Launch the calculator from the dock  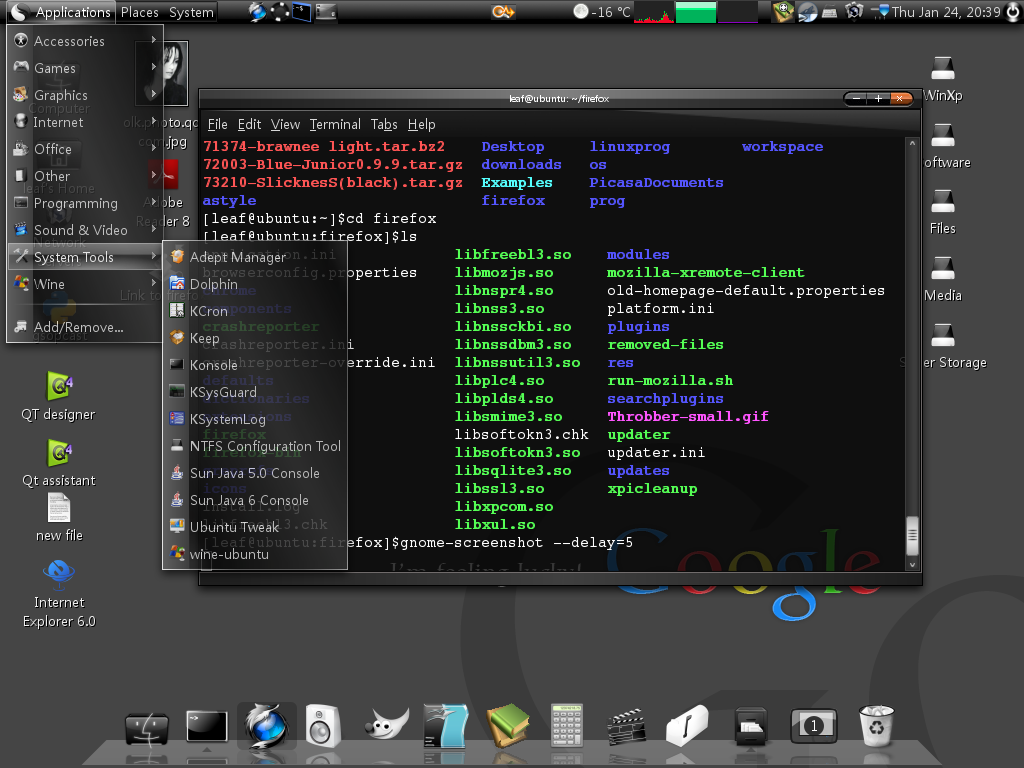click(567, 726)
